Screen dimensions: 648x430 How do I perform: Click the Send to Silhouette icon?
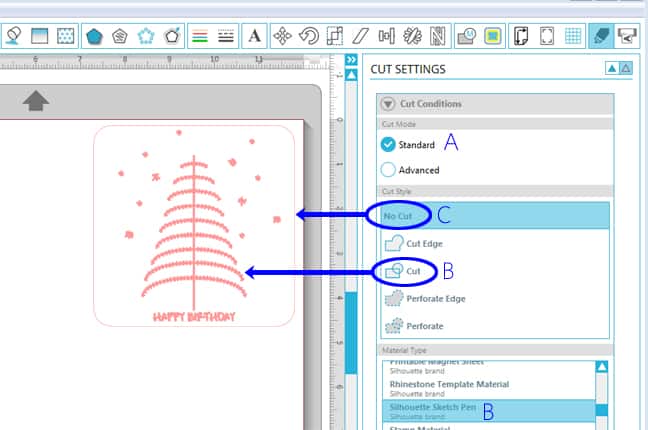pos(628,36)
